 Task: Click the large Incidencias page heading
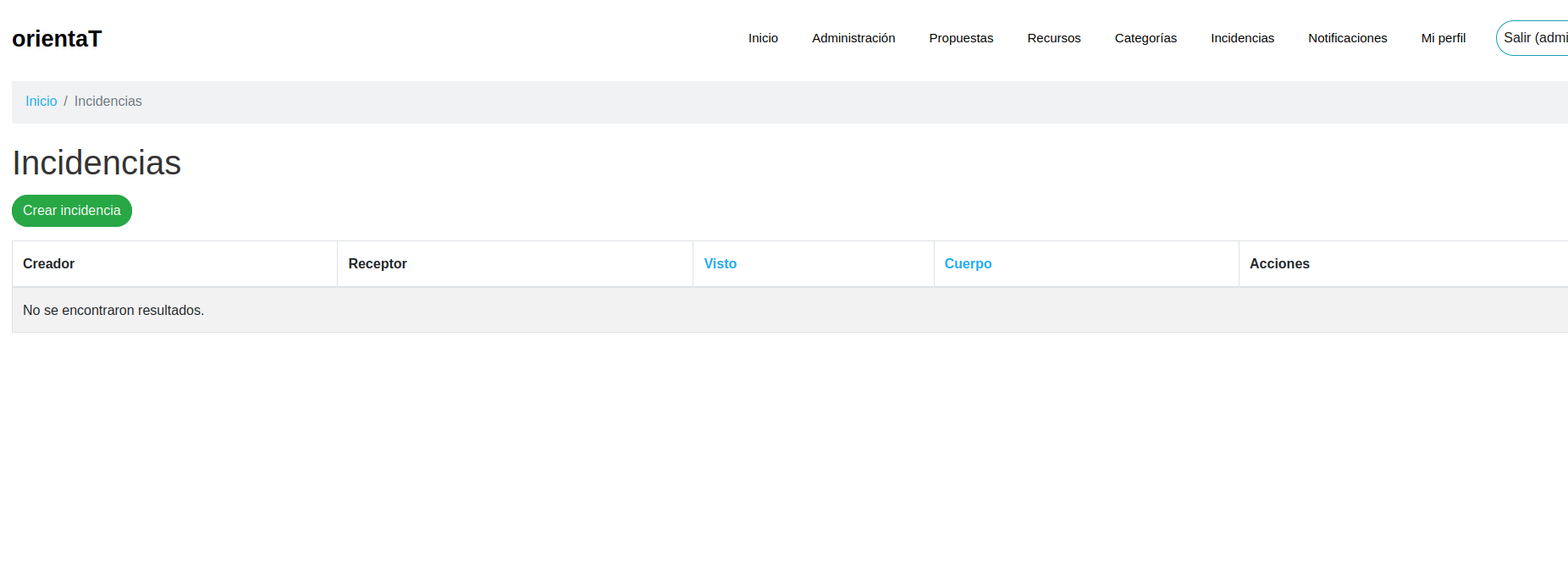click(x=97, y=163)
